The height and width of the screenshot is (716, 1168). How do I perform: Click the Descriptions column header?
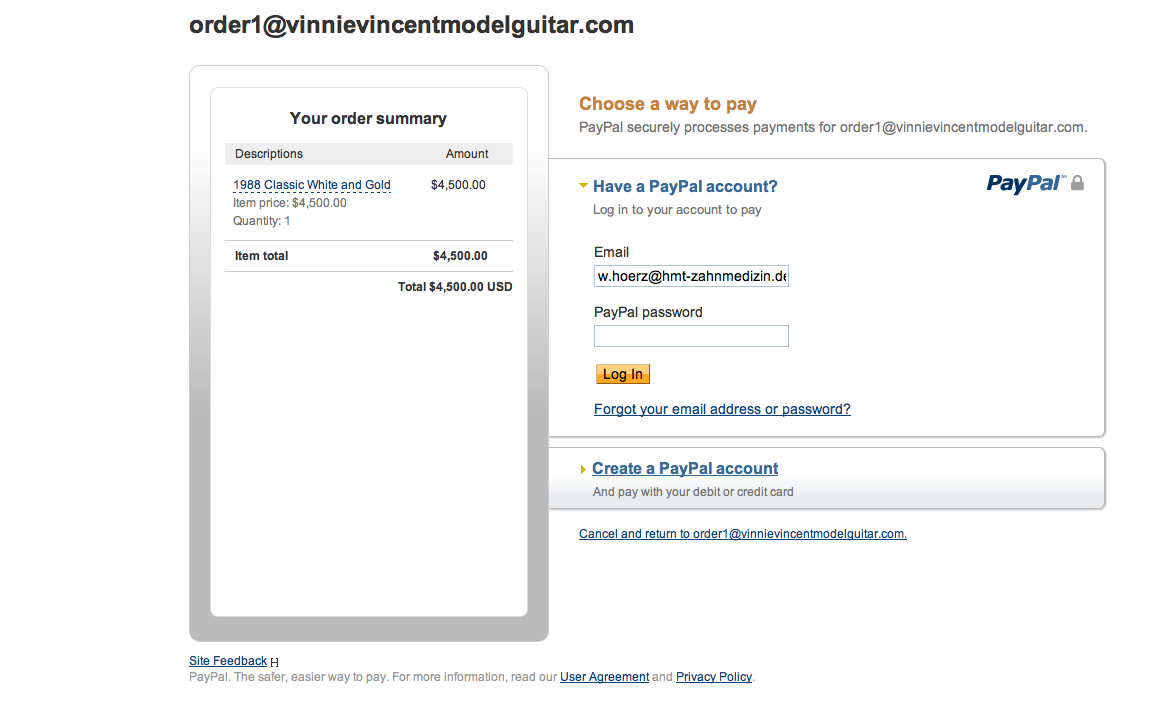pos(269,154)
